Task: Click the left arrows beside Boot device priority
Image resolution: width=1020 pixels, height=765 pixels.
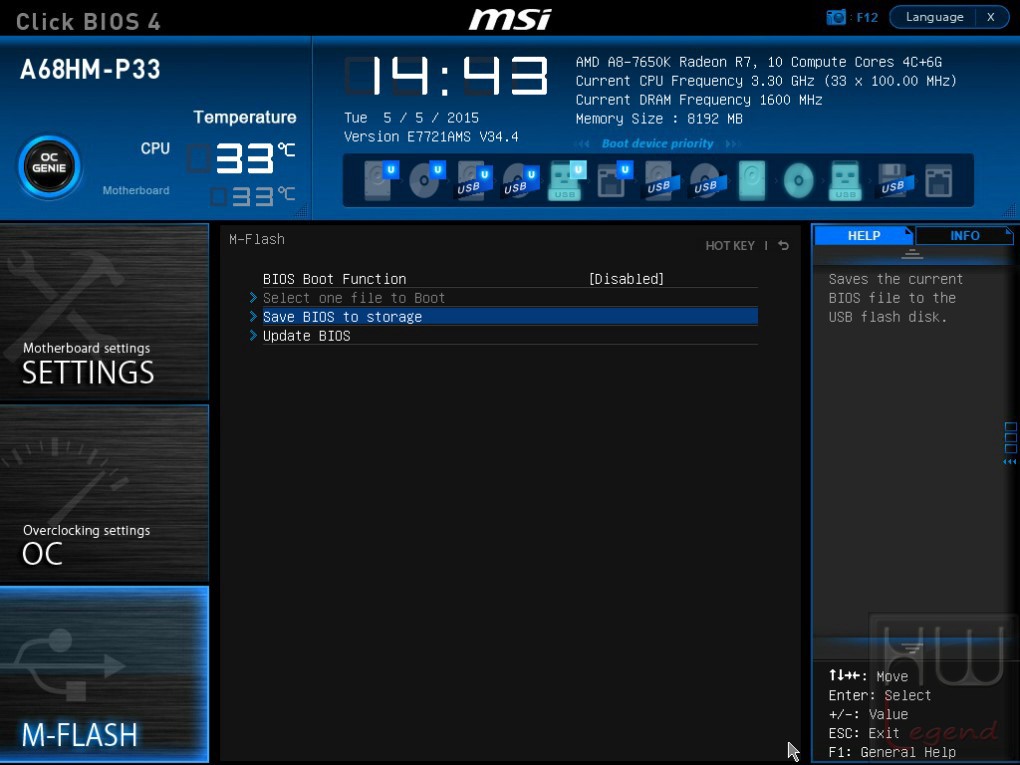Action: pos(582,144)
